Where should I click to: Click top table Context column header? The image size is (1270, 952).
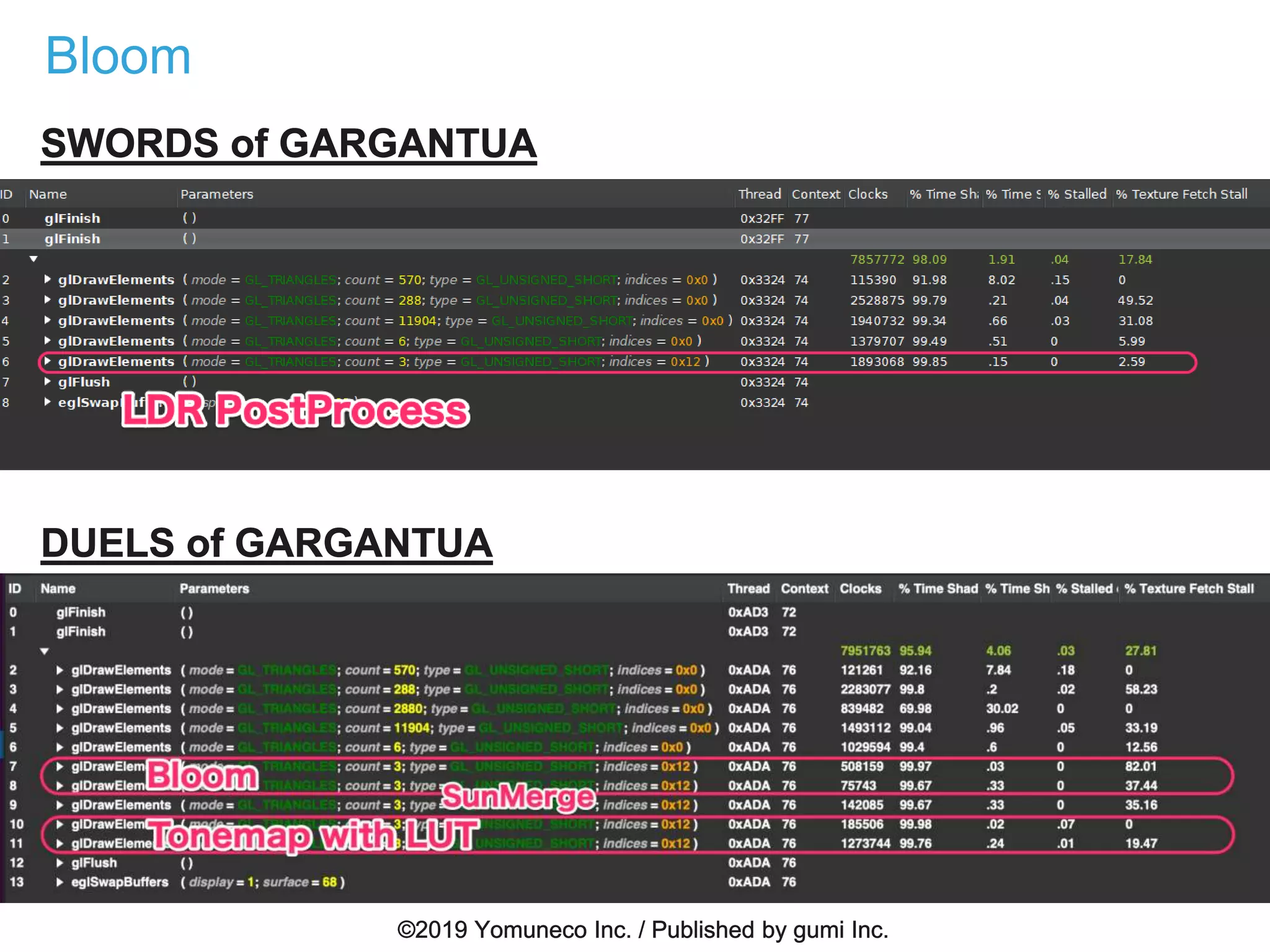[x=815, y=194]
